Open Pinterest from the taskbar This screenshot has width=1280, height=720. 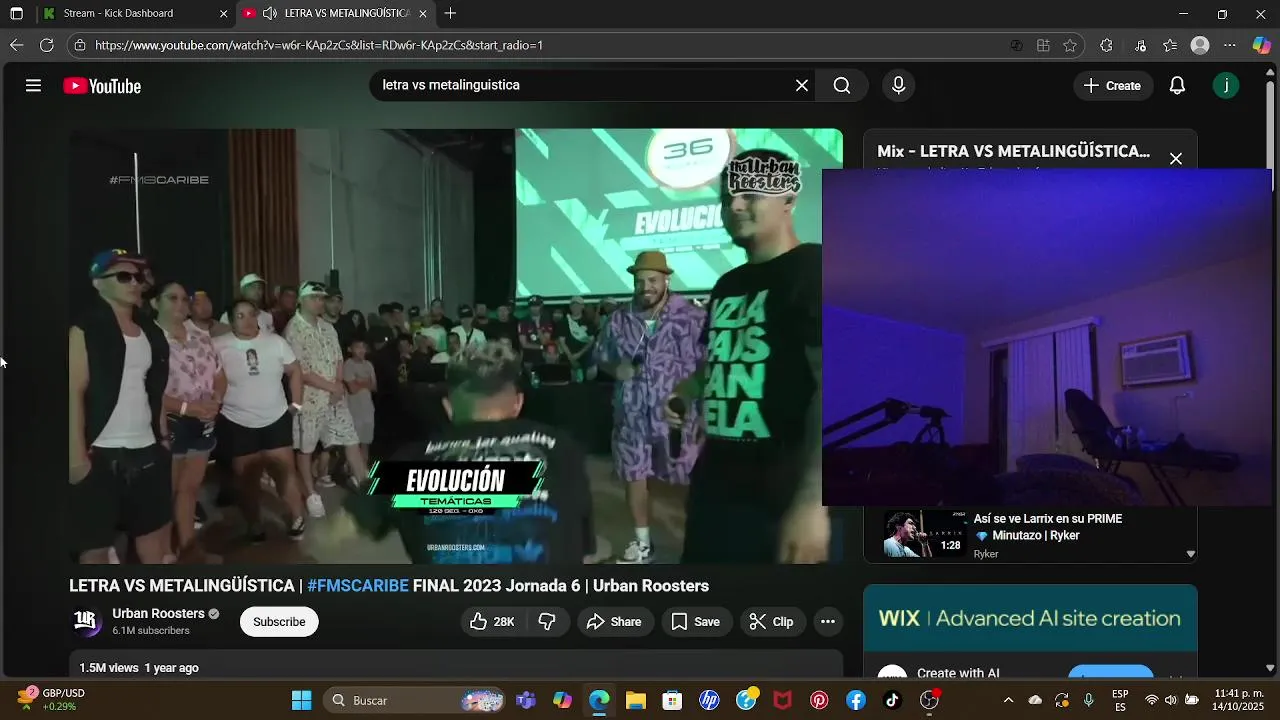(819, 700)
